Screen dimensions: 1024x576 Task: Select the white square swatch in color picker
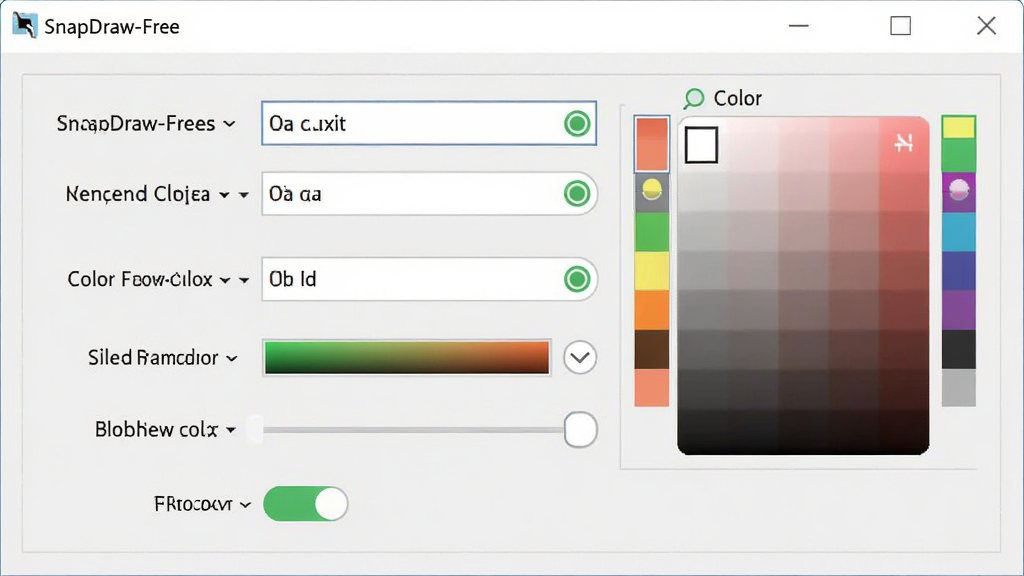[x=701, y=145]
